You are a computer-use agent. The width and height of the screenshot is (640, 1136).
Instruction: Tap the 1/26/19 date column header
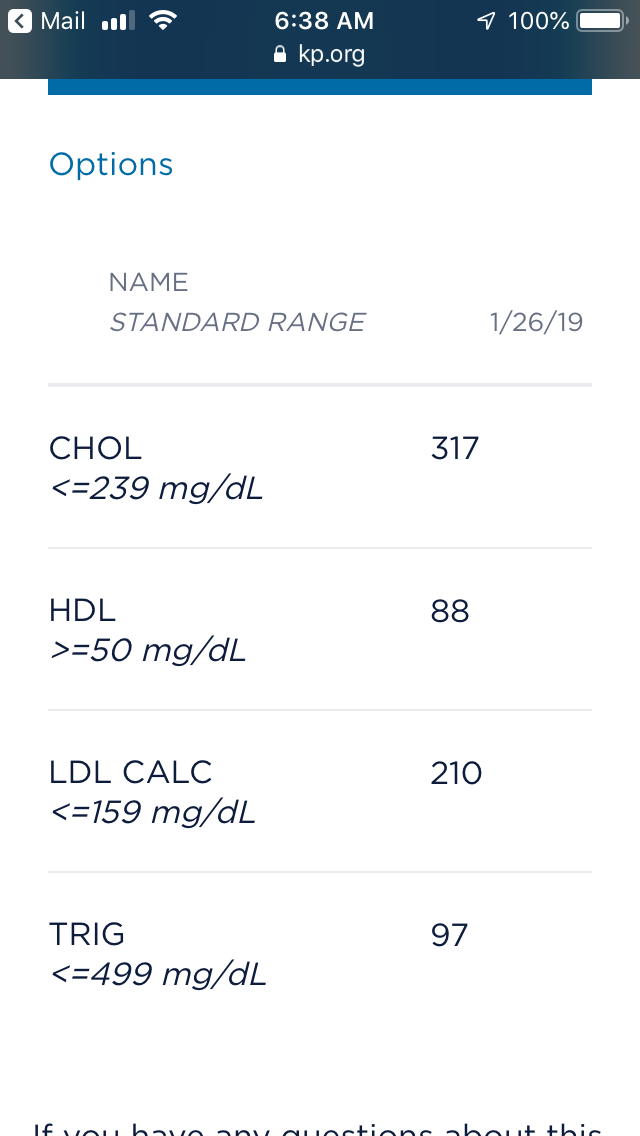click(x=536, y=323)
